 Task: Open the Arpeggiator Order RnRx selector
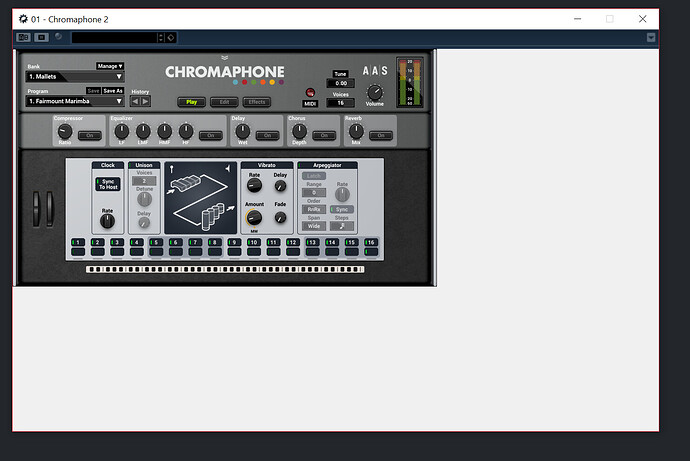(x=314, y=209)
